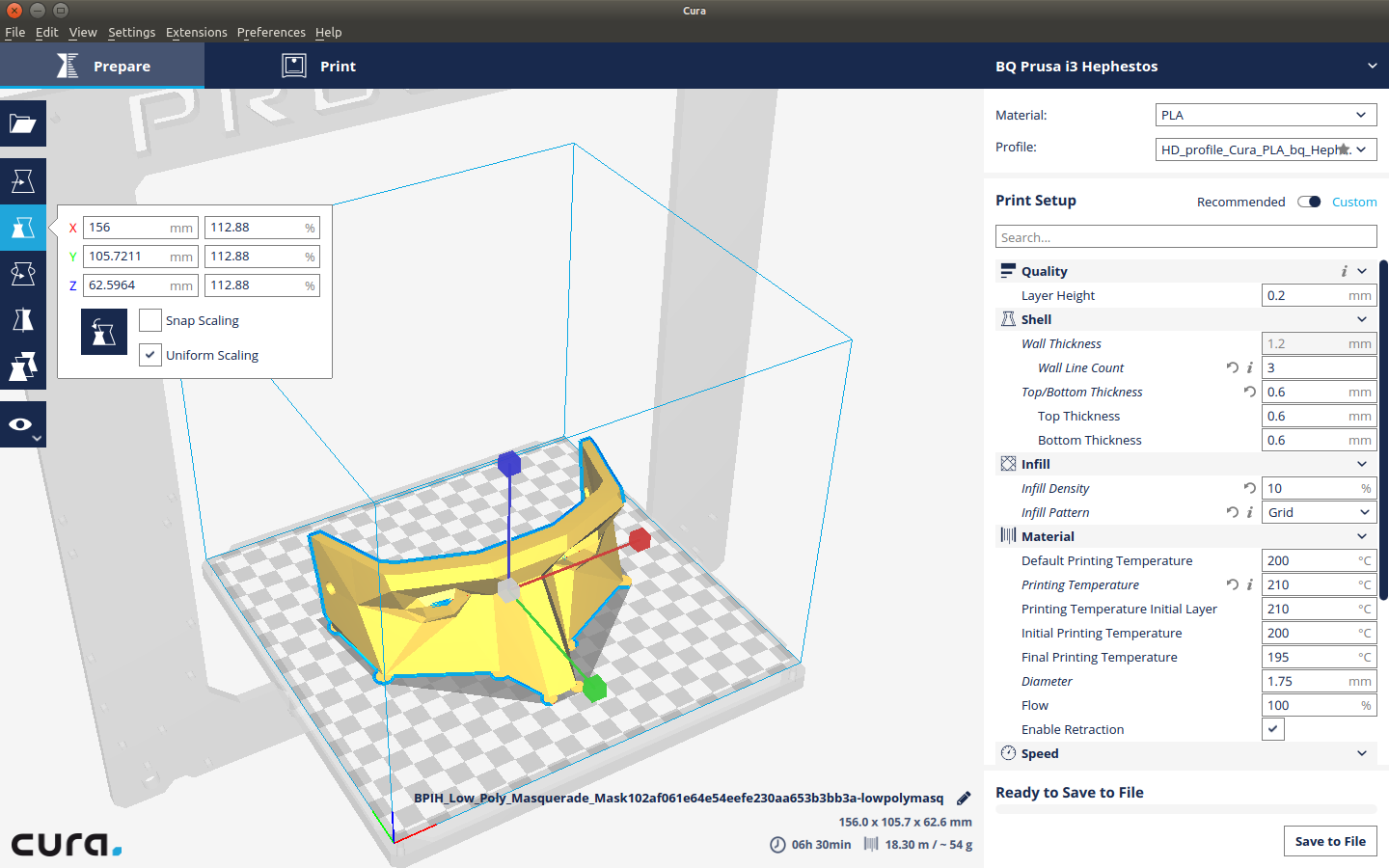Toggle Recommended/Custom print setup switch
Viewport: 1389px width, 868px height.
tap(1309, 202)
